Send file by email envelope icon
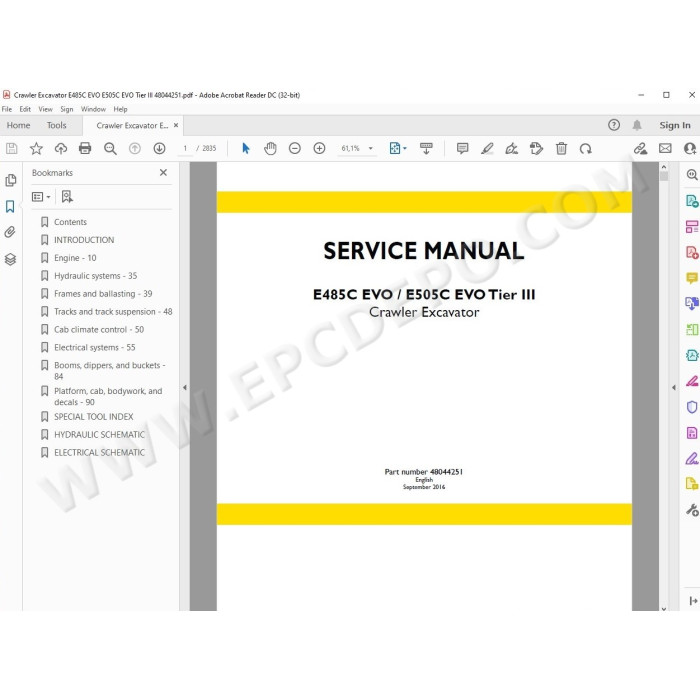This screenshot has width=700, height=700. point(665,148)
